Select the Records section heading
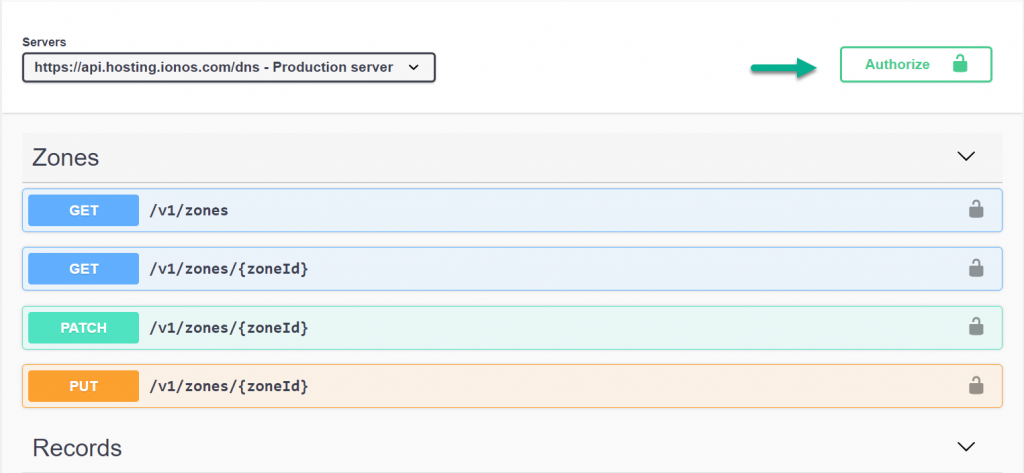This screenshot has width=1024, height=473. 77,447
